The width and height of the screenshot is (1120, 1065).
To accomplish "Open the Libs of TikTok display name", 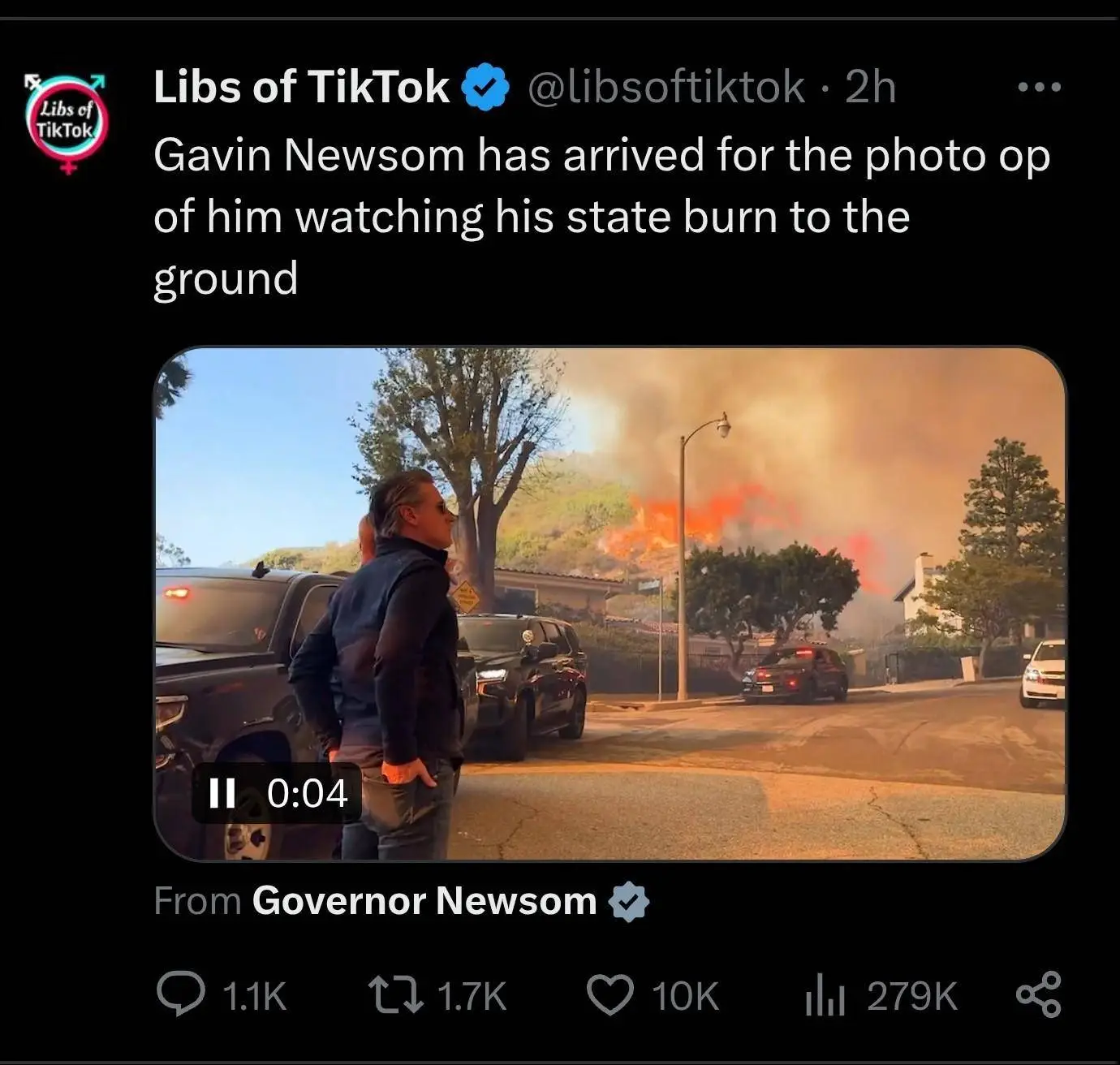I will 301,86.
